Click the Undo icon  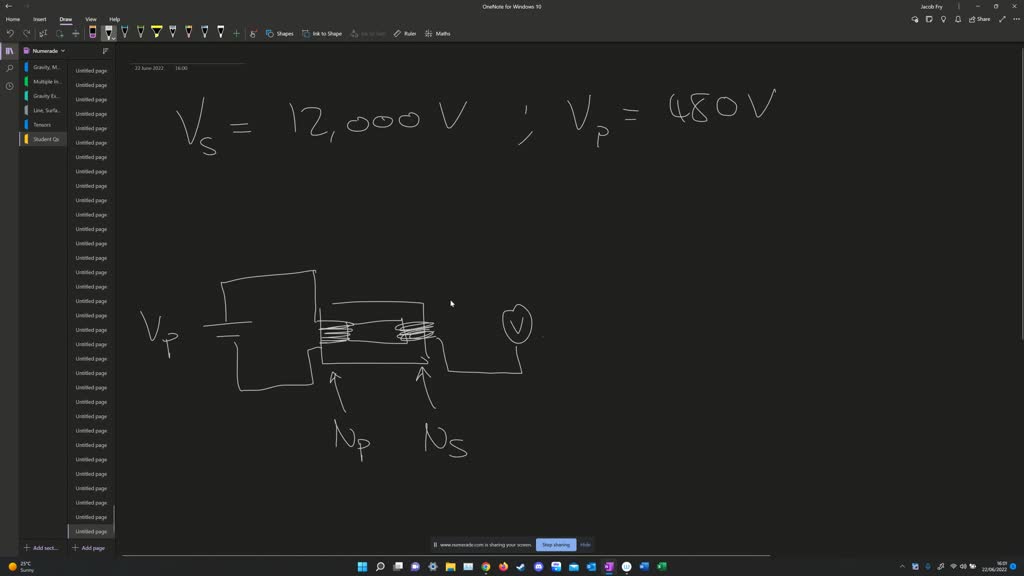tap(11, 33)
